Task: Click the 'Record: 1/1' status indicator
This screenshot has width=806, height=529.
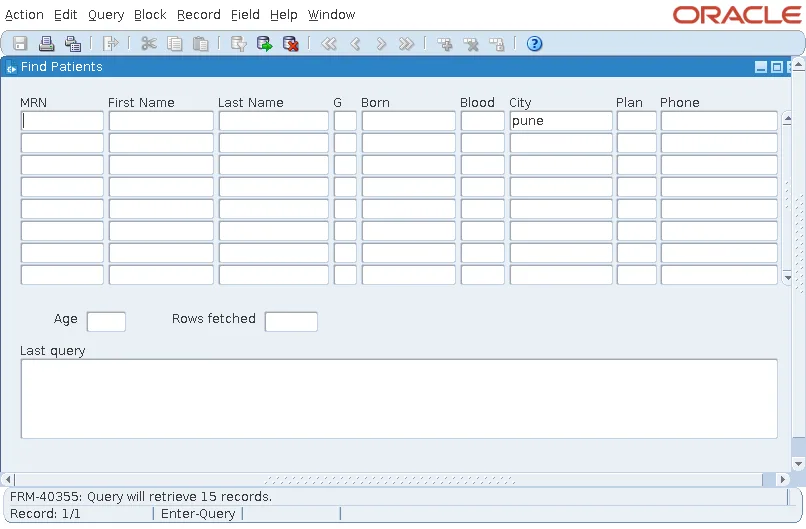Action: click(45, 514)
